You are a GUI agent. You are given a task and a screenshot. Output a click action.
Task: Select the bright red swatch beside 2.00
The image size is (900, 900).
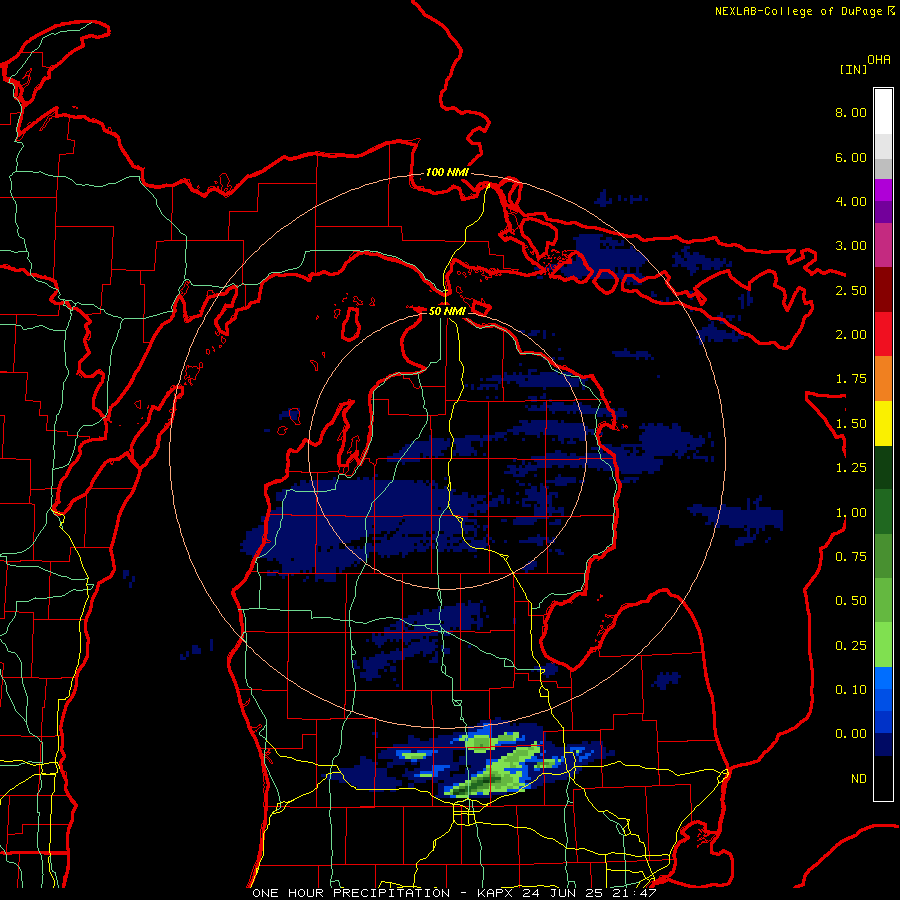(883, 334)
